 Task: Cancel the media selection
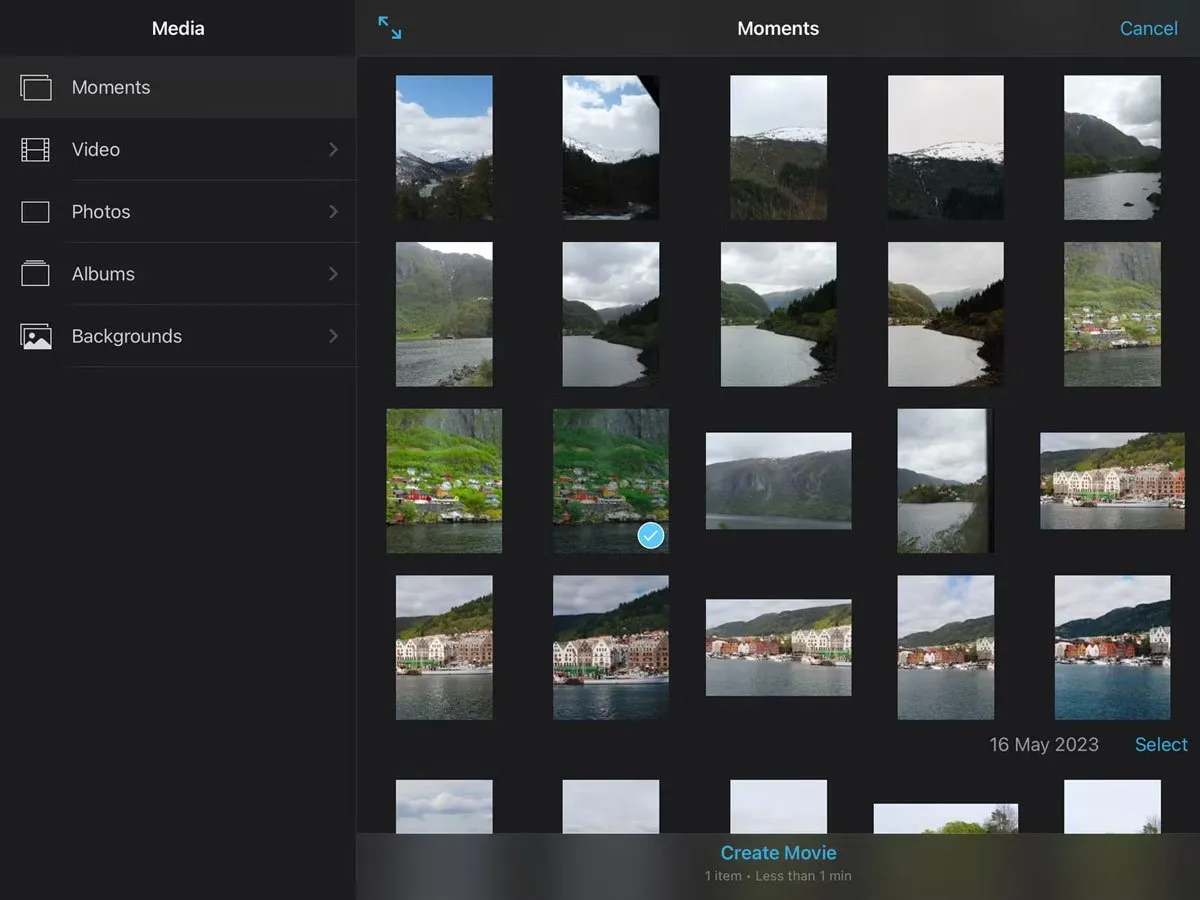click(1148, 28)
